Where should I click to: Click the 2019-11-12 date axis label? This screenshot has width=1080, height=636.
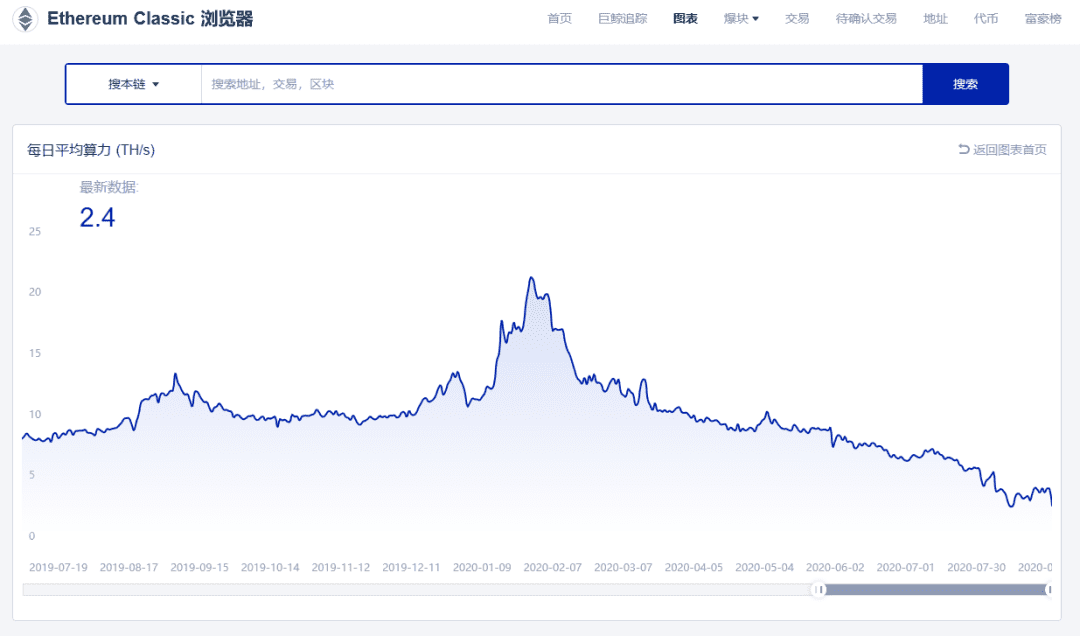point(340,567)
